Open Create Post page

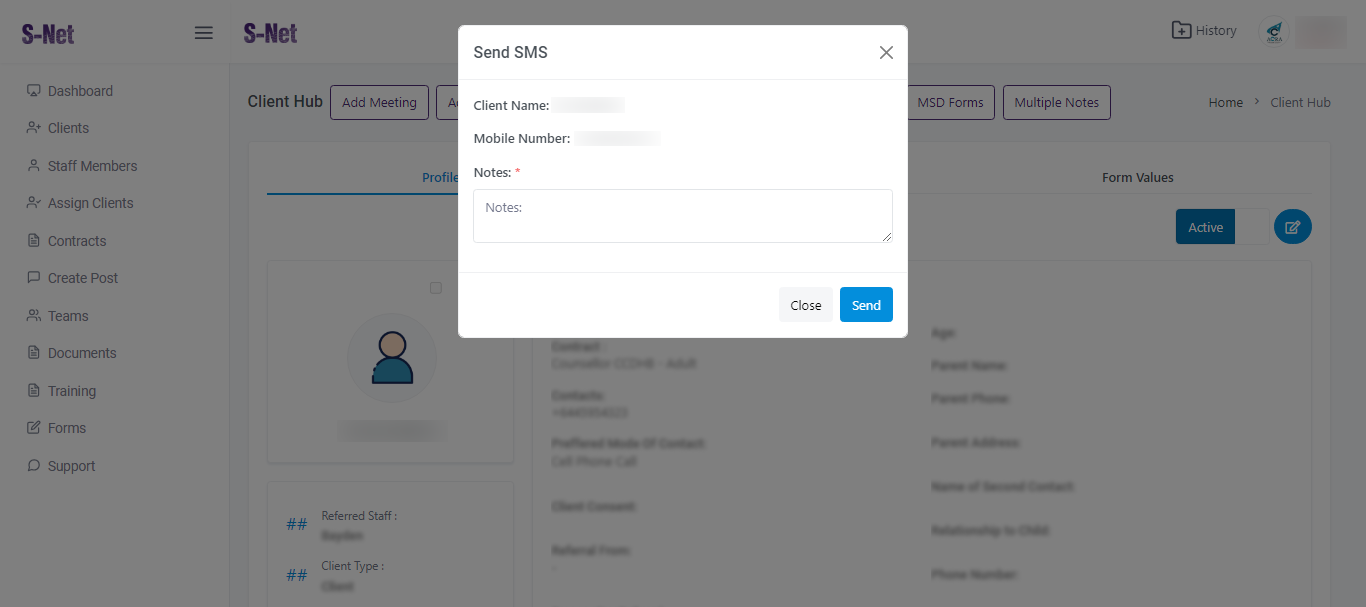click(x=83, y=278)
